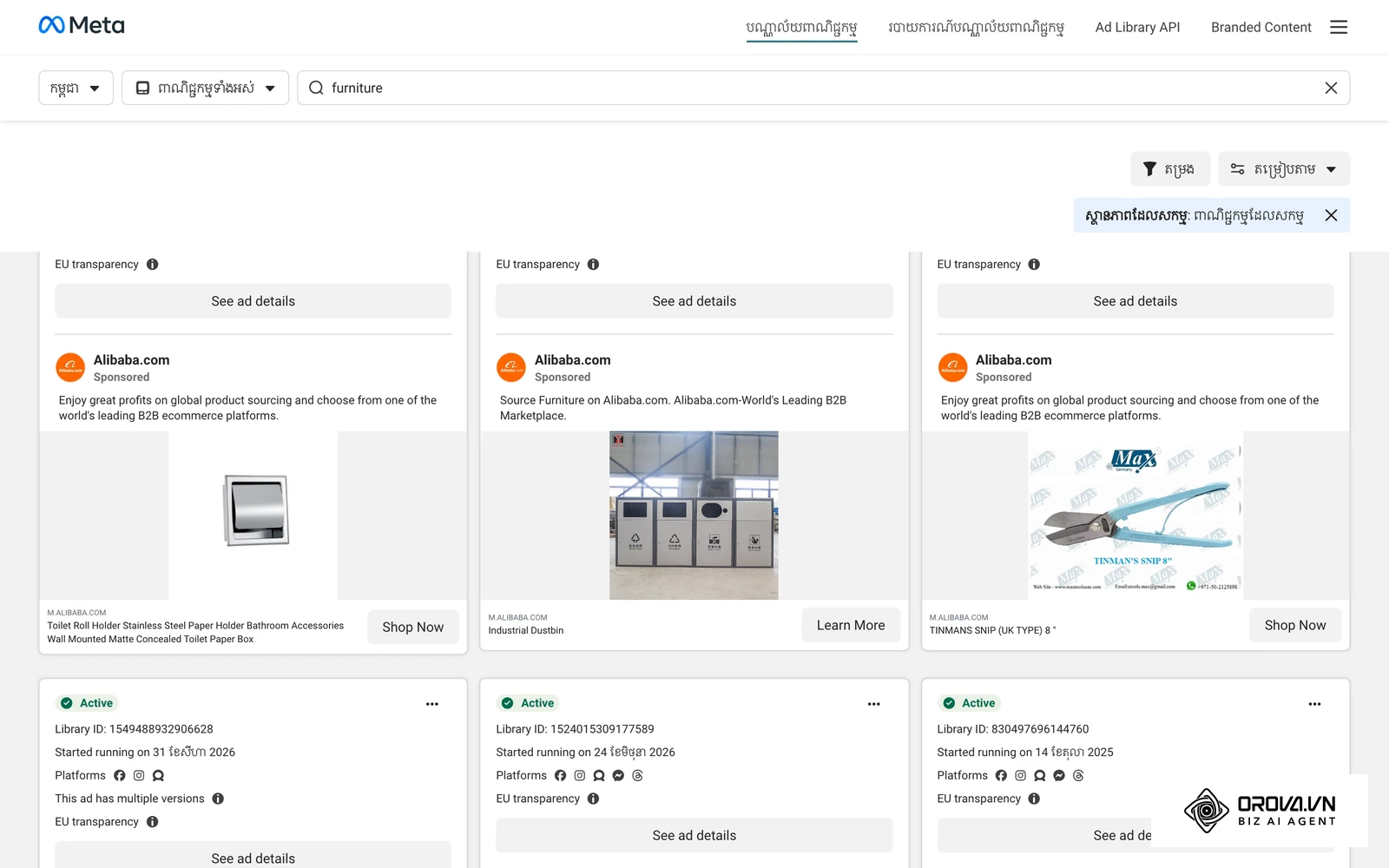Clear the furniture search with the X icon

(1331, 88)
